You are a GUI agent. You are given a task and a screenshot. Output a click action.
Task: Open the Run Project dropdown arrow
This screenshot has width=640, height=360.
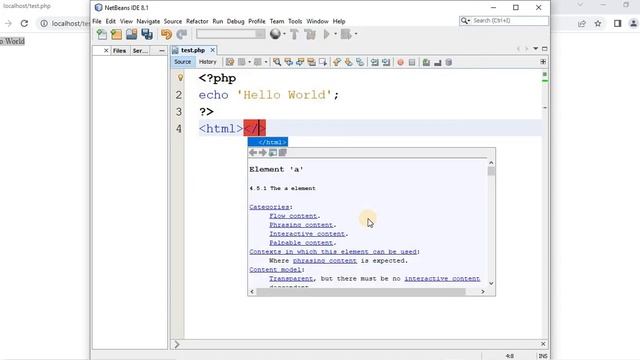(336, 34)
